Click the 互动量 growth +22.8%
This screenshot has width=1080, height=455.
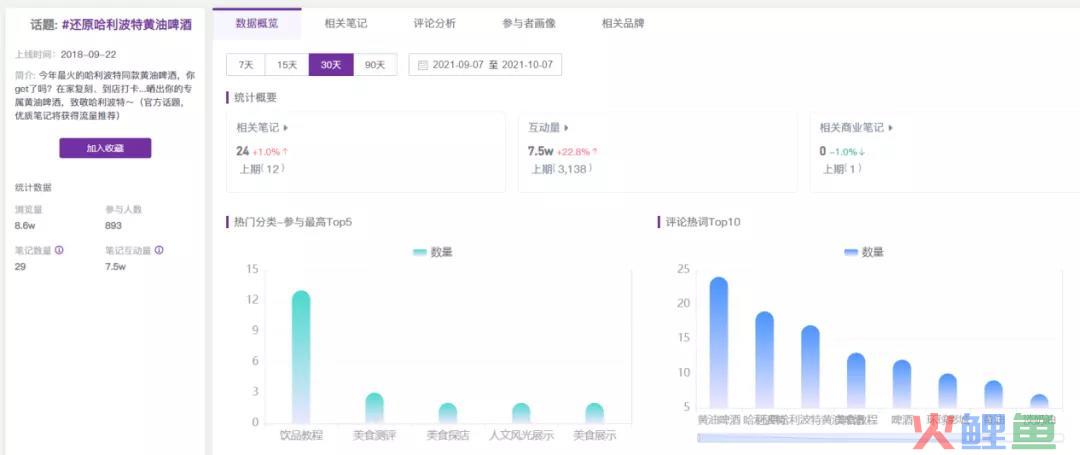tap(577, 151)
